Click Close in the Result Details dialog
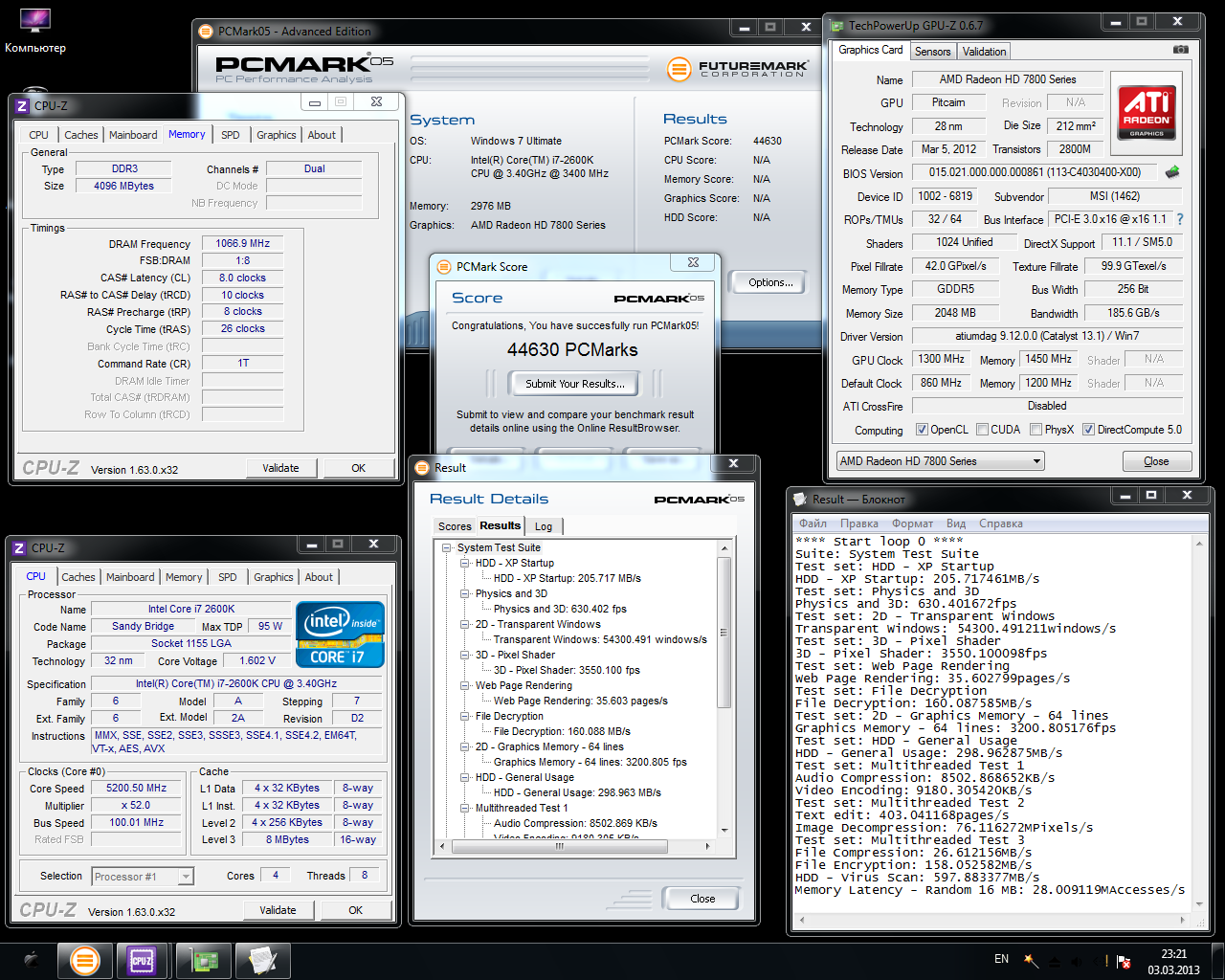The height and width of the screenshot is (980, 1225). tap(702, 899)
